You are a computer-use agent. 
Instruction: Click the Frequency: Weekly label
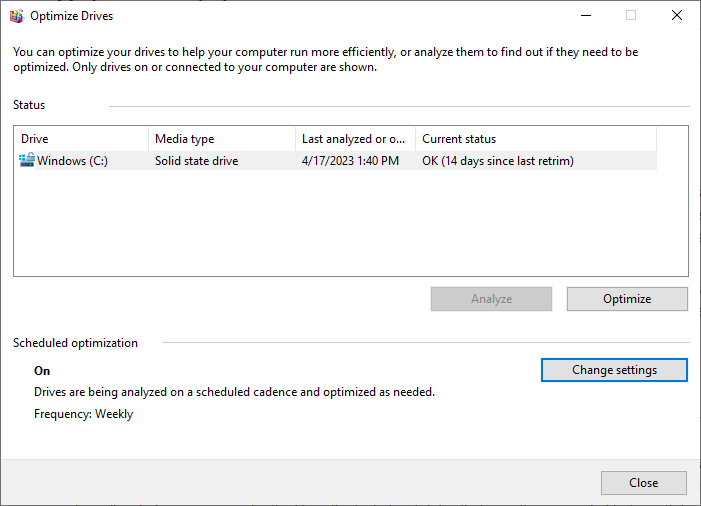click(x=83, y=414)
